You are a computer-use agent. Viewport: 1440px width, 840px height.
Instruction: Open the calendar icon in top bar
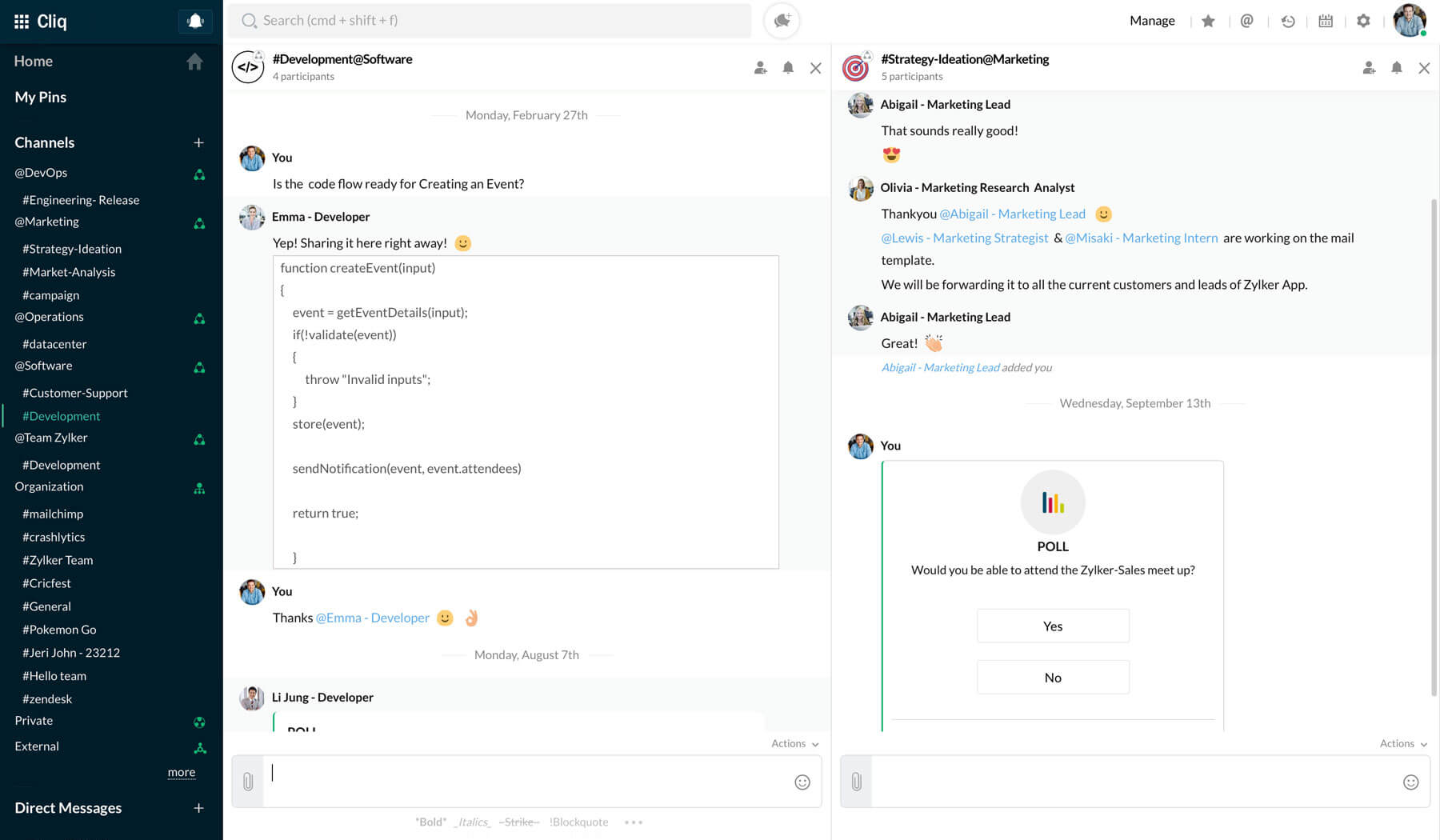1326,20
